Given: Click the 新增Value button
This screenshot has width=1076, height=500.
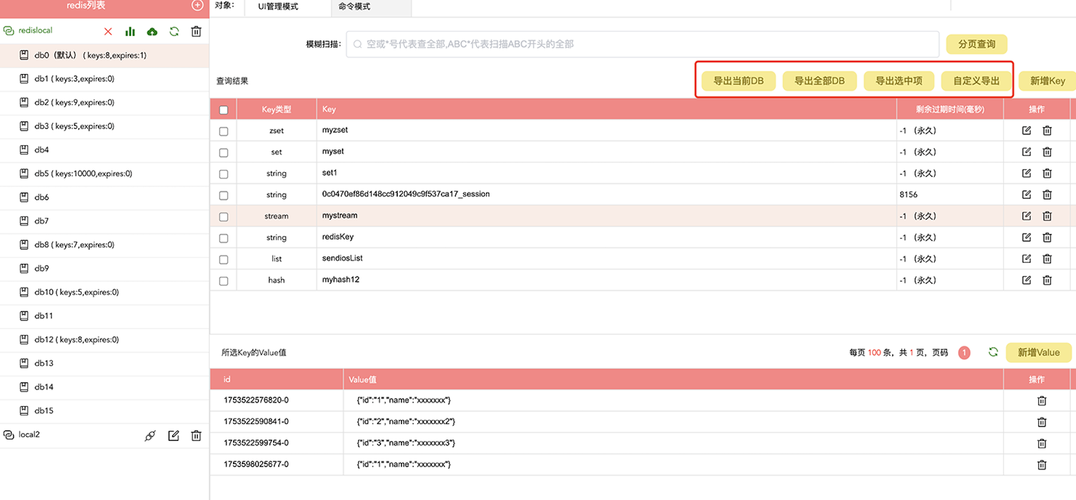Looking at the screenshot, I should coord(1038,353).
